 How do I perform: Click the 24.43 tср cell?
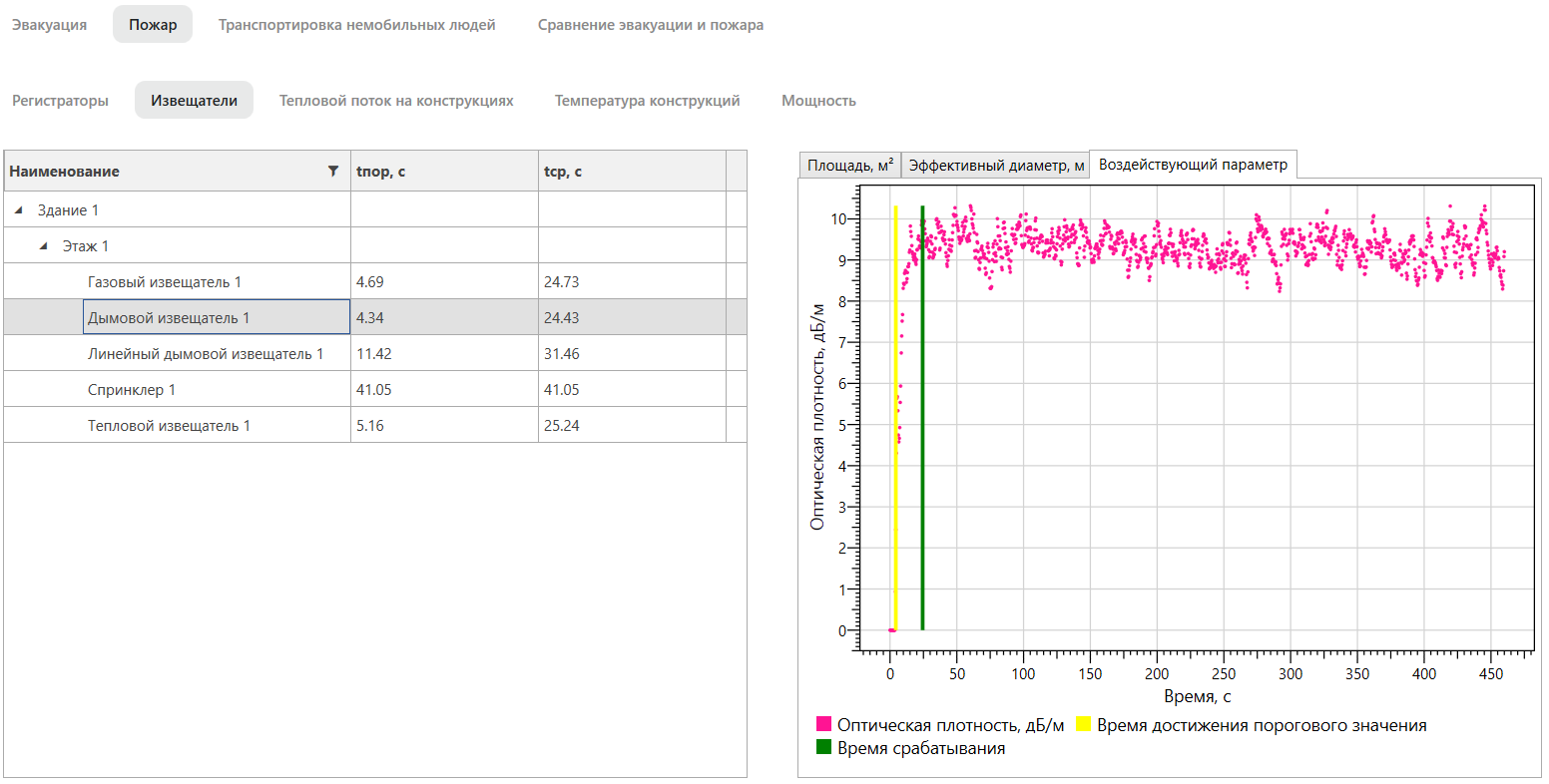click(632, 318)
